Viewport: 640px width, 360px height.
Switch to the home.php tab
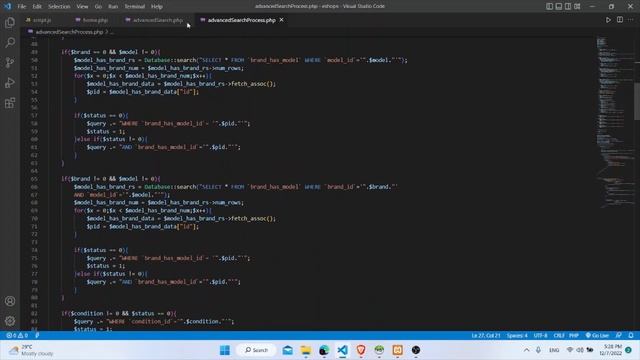[x=95, y=20]
